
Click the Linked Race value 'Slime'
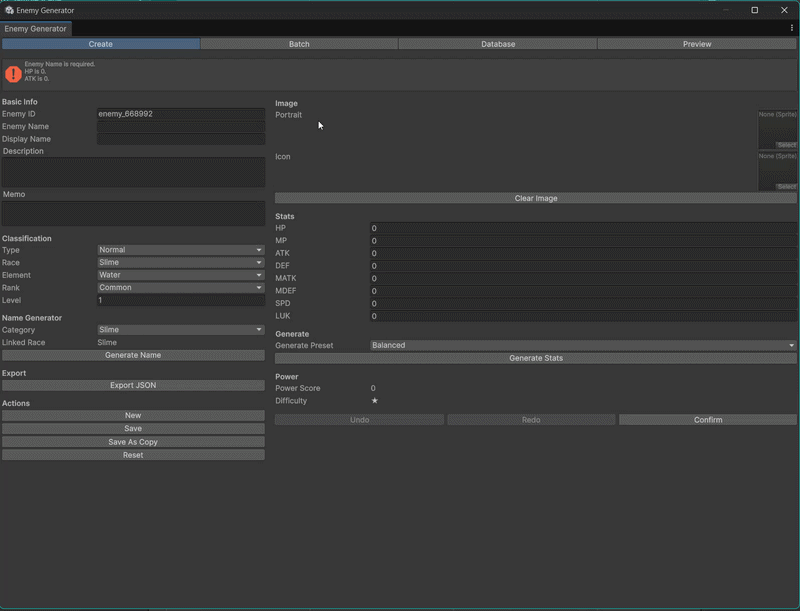point(107,342)
